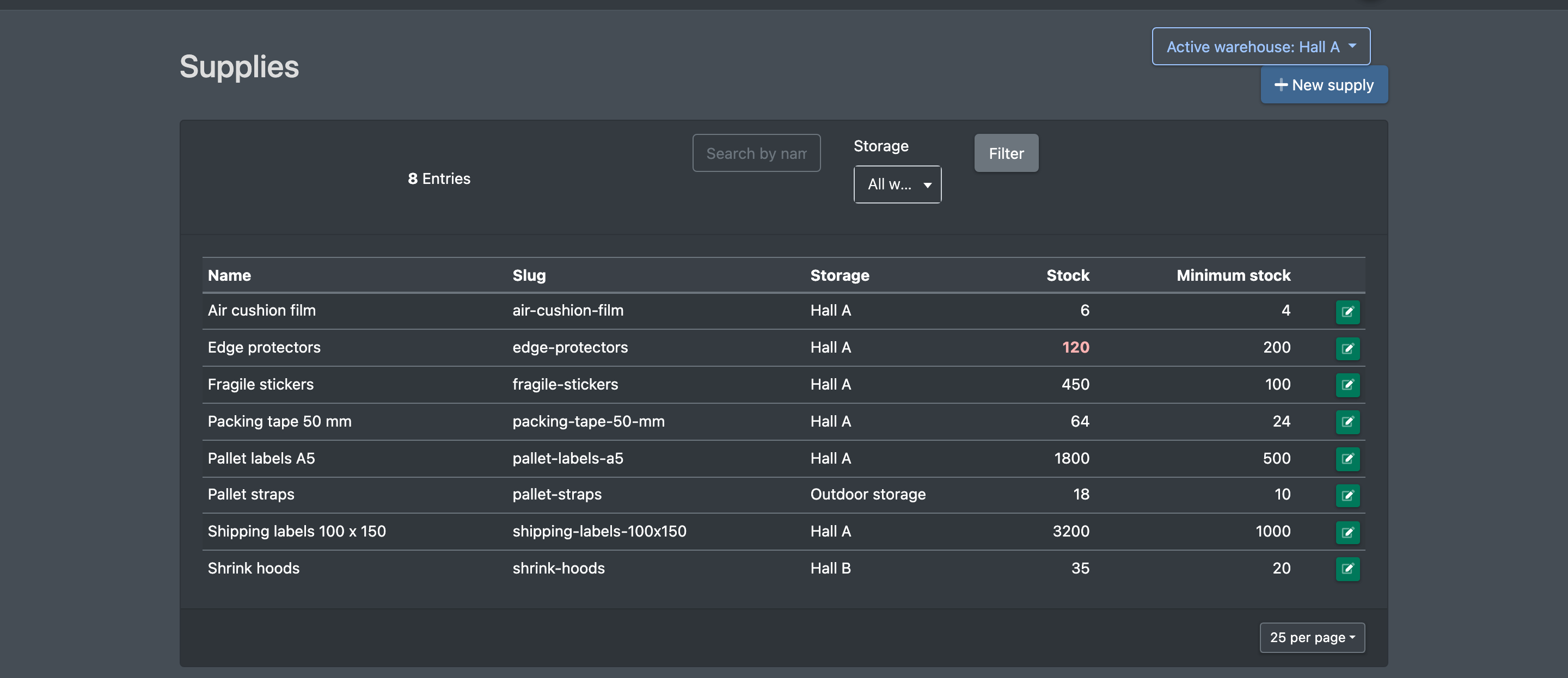Screen dimensions: 1568x678
Task: Edit the Air cushion film supply
Action: (1347, 312)
